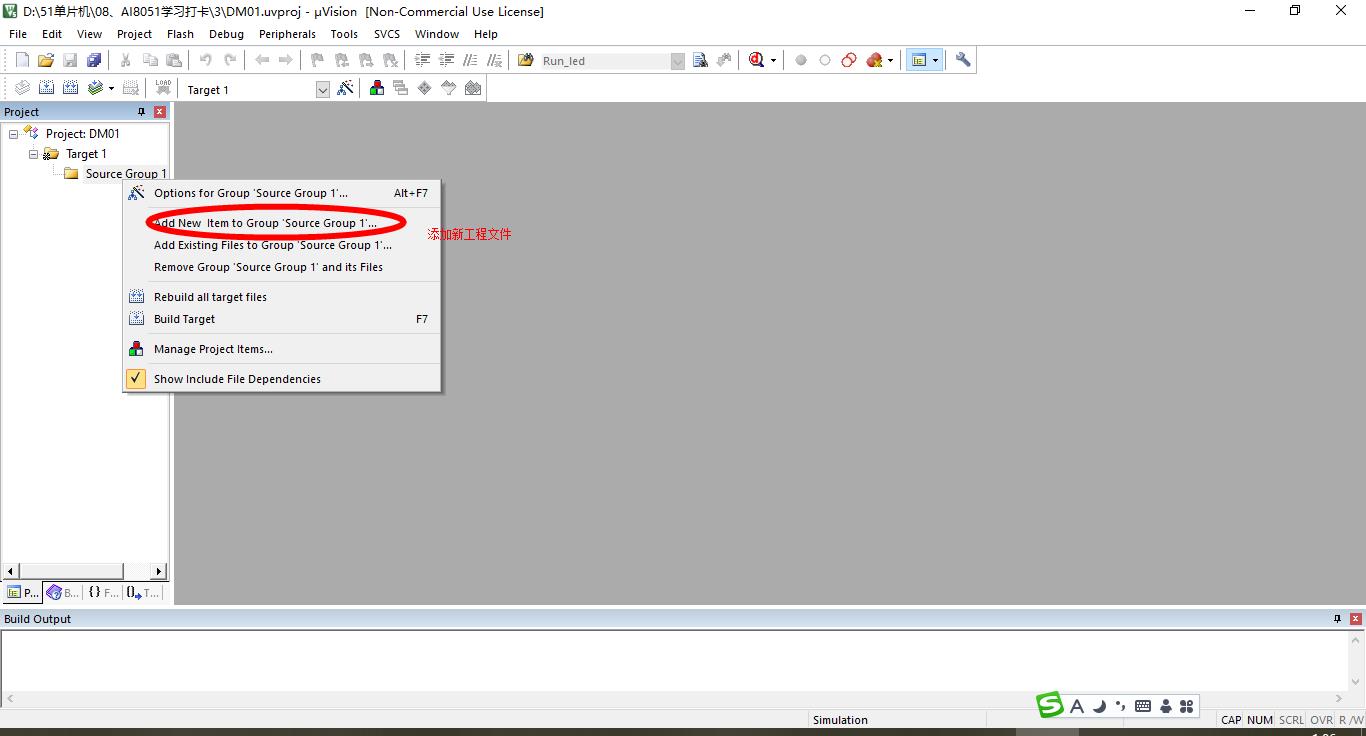Collapse the Target 1 tree node

point(33,154)
